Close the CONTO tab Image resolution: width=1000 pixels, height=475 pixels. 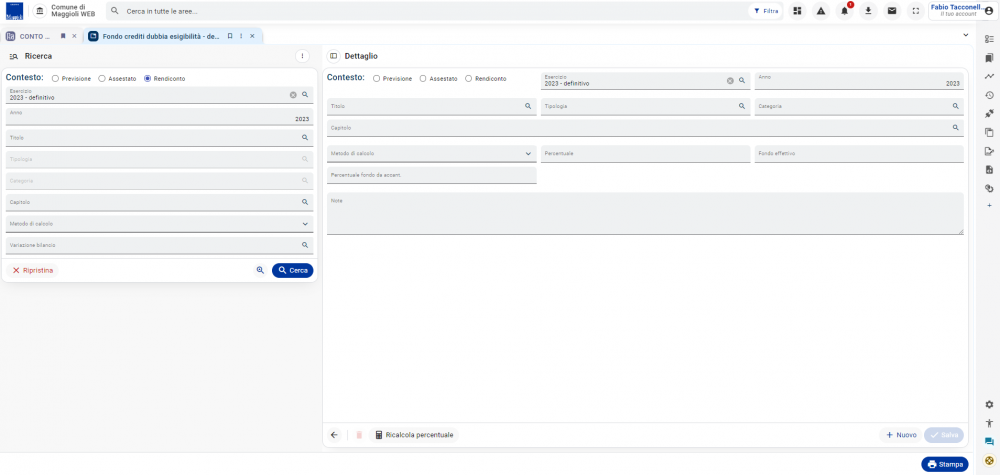pos(74,36)
